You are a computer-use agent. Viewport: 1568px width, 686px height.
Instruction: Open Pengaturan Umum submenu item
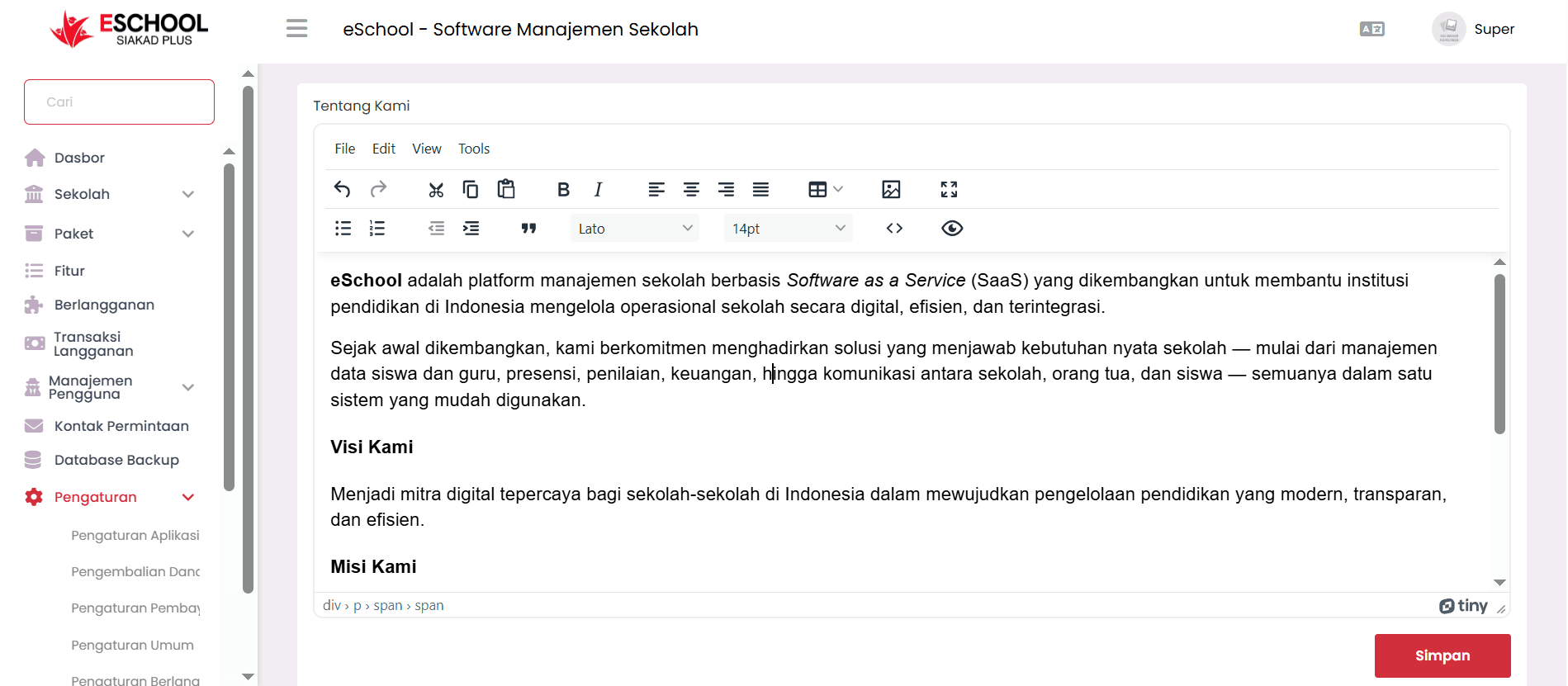click(132, 645)
